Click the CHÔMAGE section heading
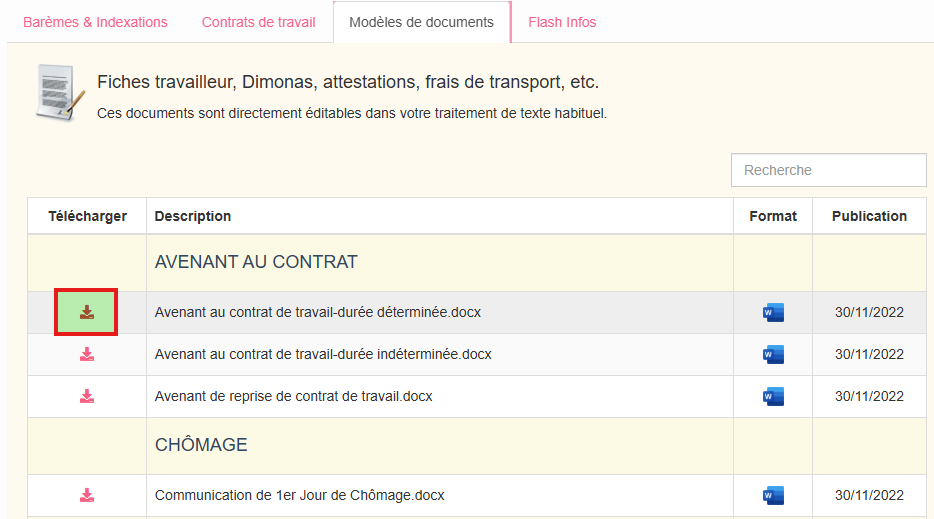Viewport: 934px width, 519px height. tap(201, 445)
